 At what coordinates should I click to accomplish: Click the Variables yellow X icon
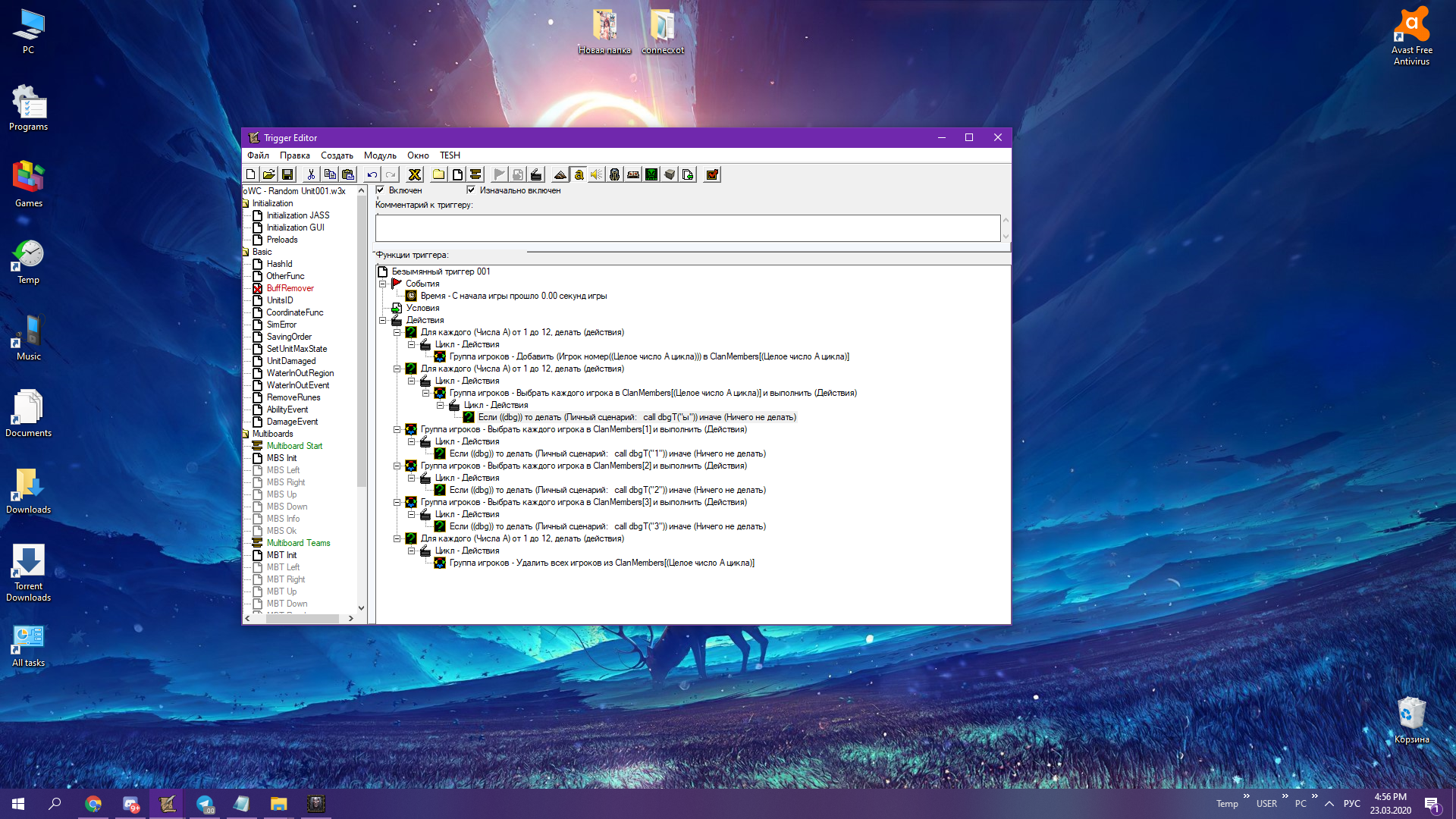coord(414,174)
